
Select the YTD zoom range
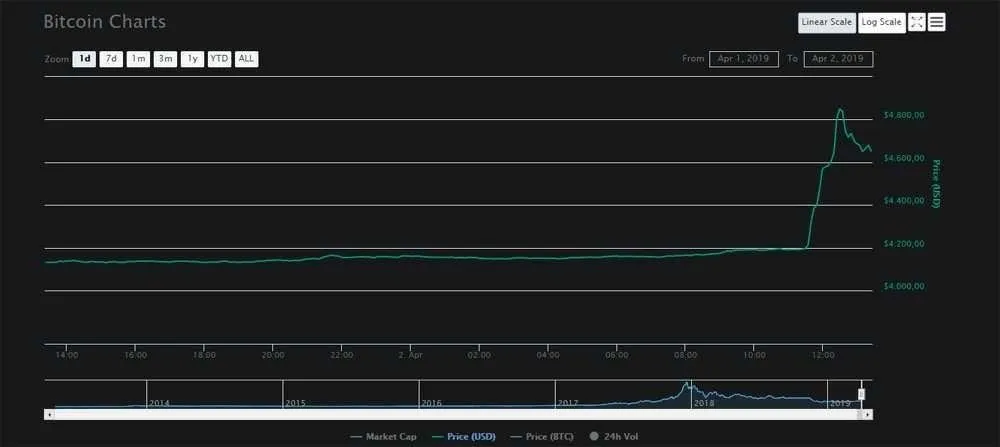point(219,59)
